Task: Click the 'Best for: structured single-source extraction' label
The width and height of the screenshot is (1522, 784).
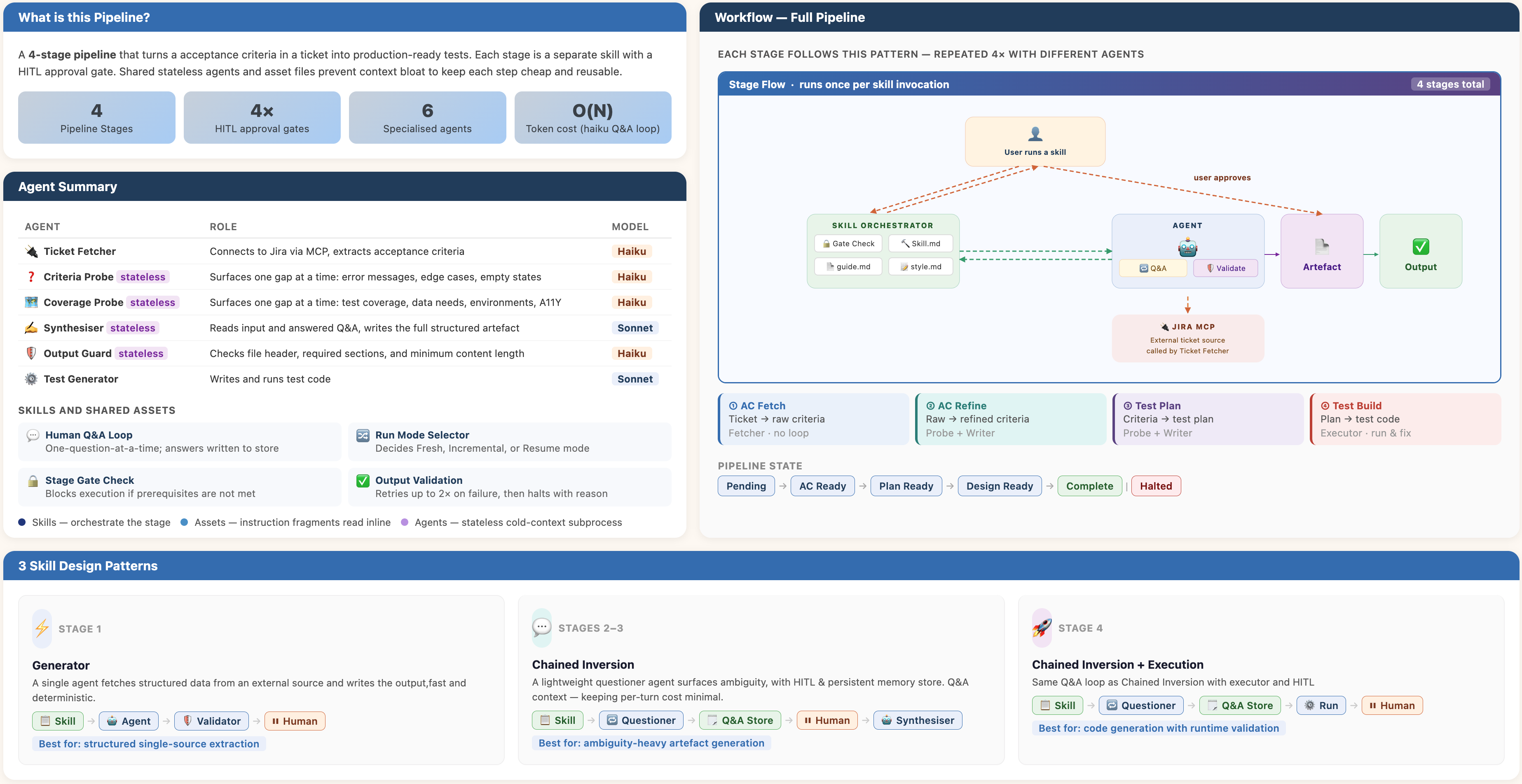Action: point(149,744)
